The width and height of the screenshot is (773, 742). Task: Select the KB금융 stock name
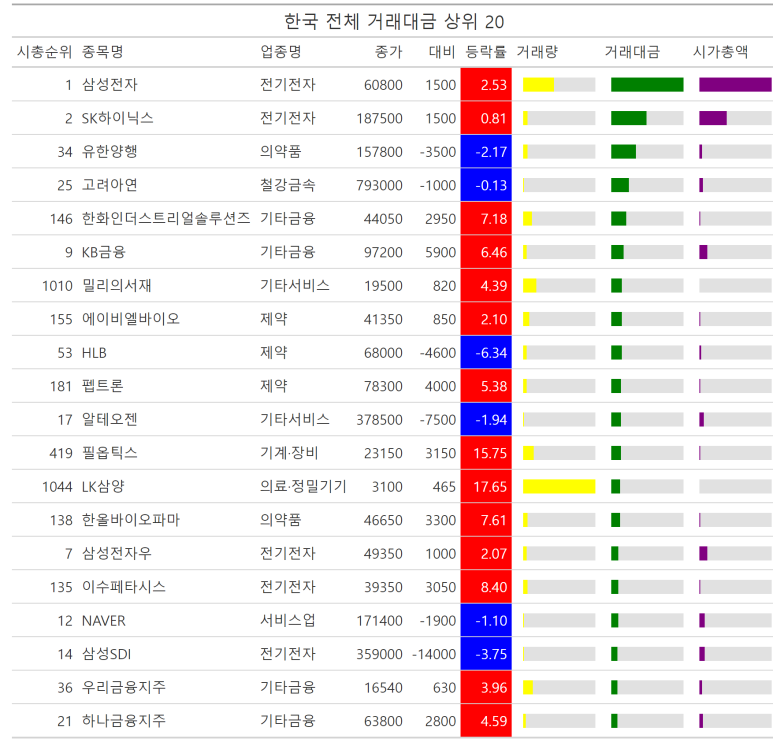tap(104, 252)
